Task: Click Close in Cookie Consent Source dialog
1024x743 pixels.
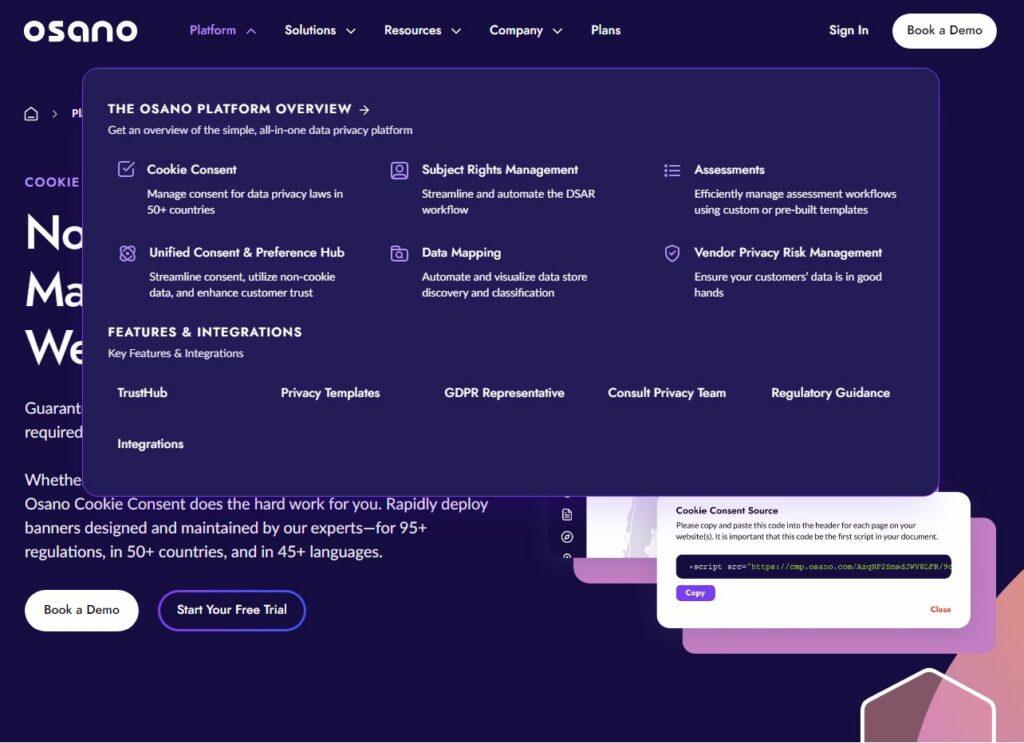Action: 940,609
